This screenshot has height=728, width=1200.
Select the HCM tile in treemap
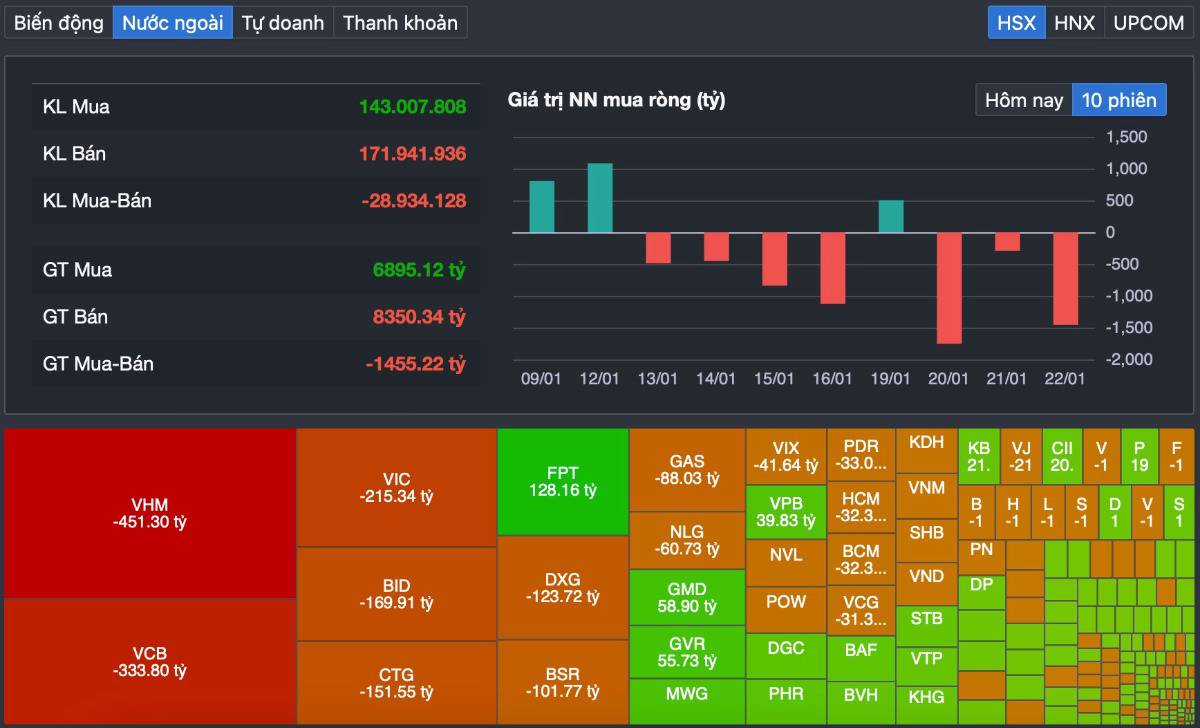click(861, 508)
